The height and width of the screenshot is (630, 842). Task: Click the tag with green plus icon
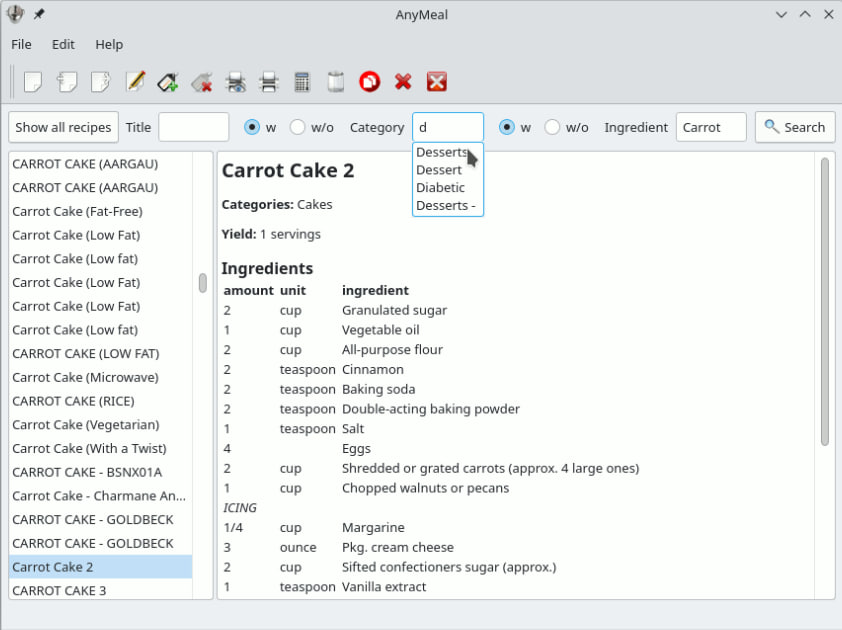pyautogui.click(x=168, y=82)
